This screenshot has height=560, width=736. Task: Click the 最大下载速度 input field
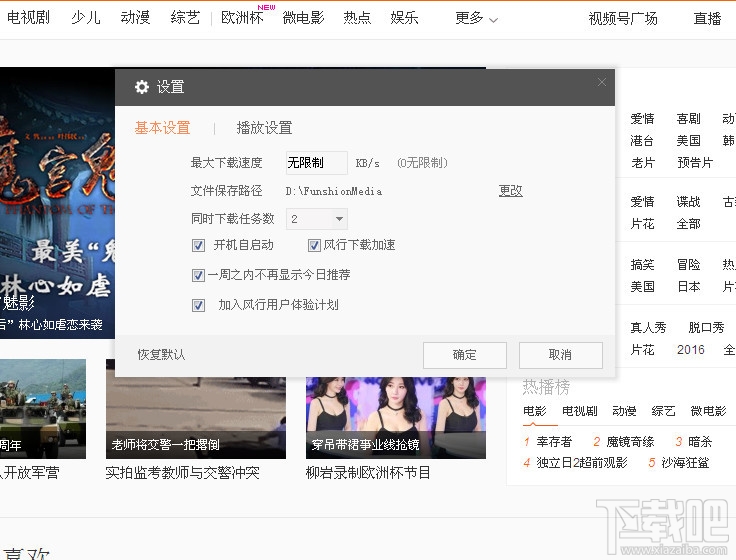tap(317, 163)
